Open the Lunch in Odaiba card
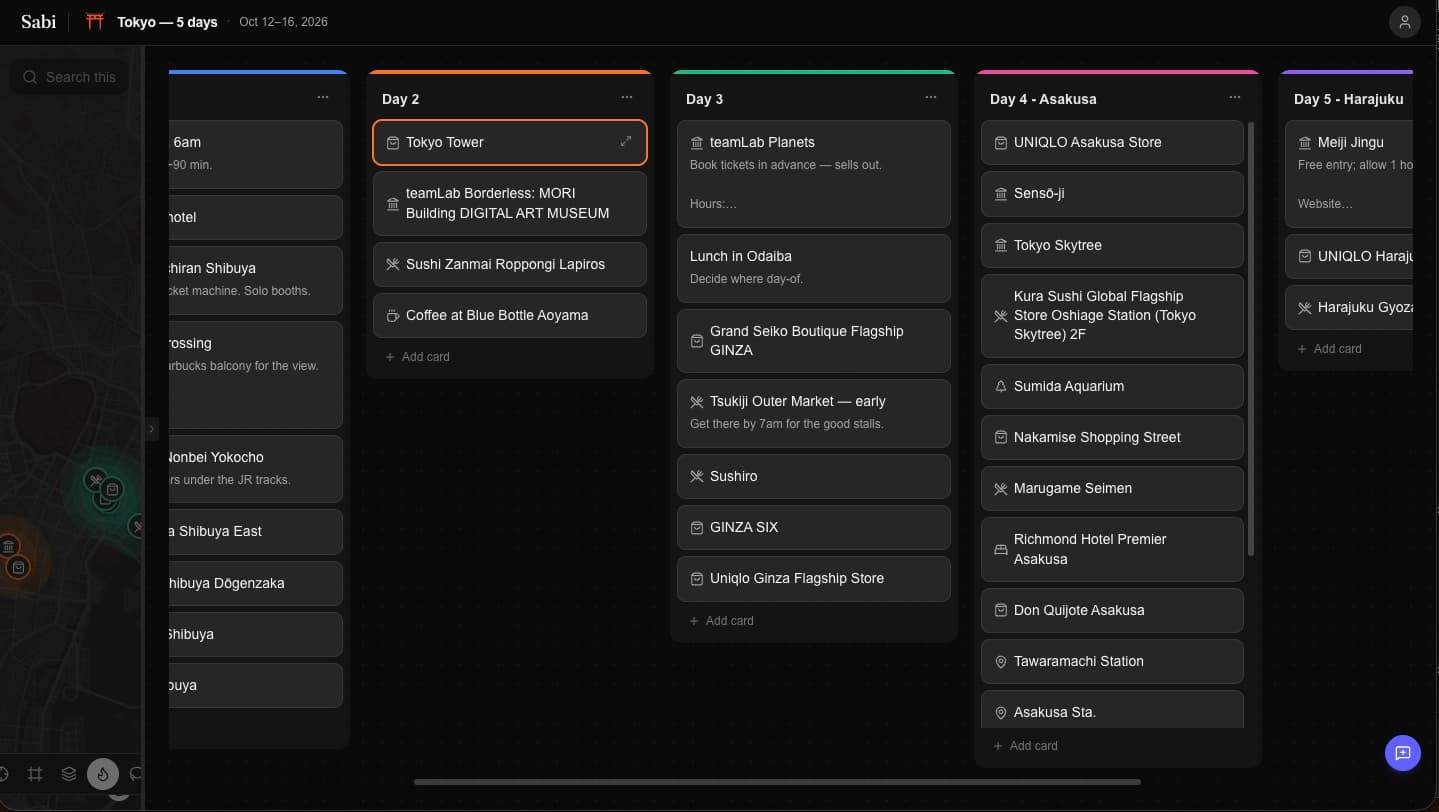Screen dimensions: 1439x812 [814, 268]
